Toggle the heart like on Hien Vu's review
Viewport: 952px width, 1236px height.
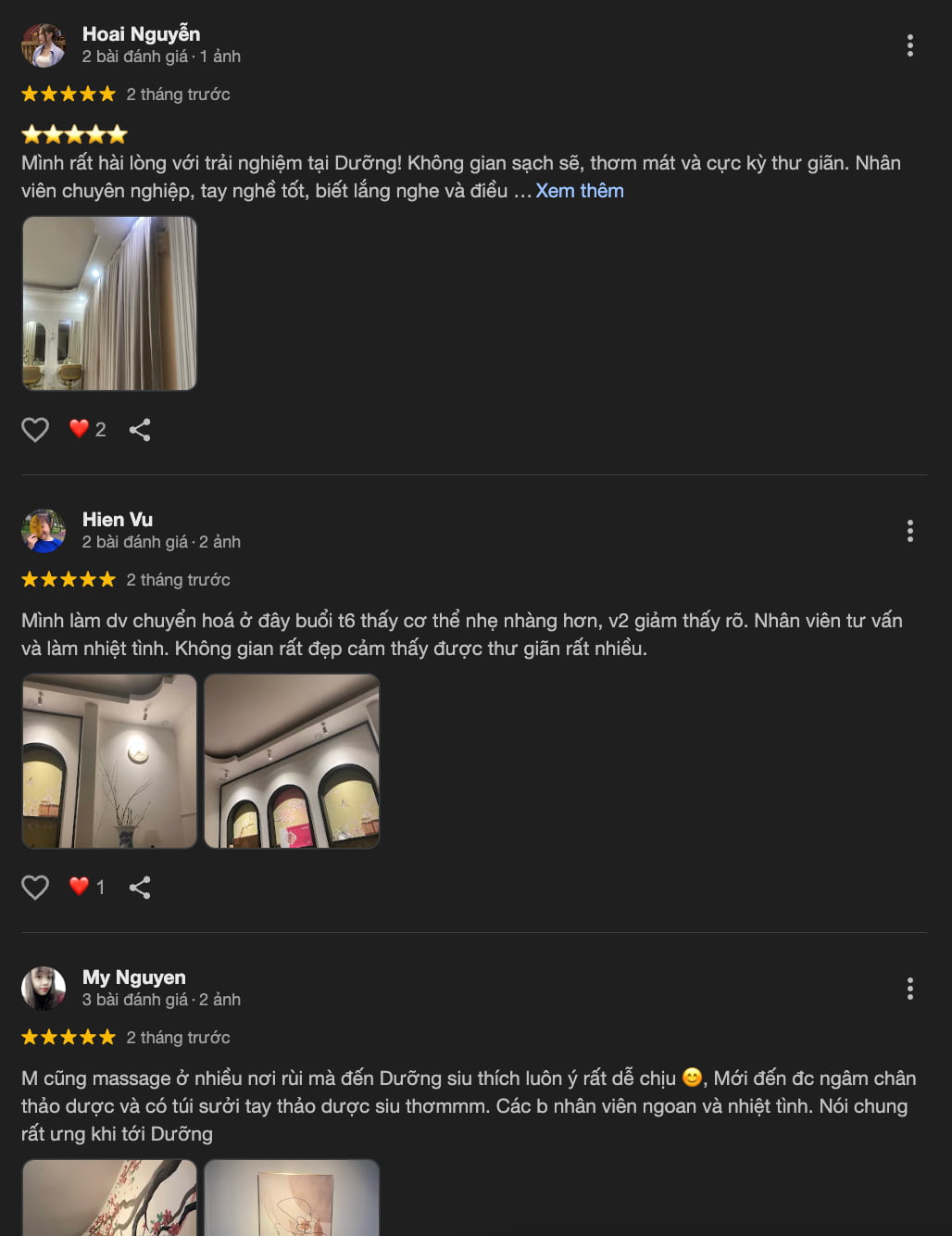35,887
